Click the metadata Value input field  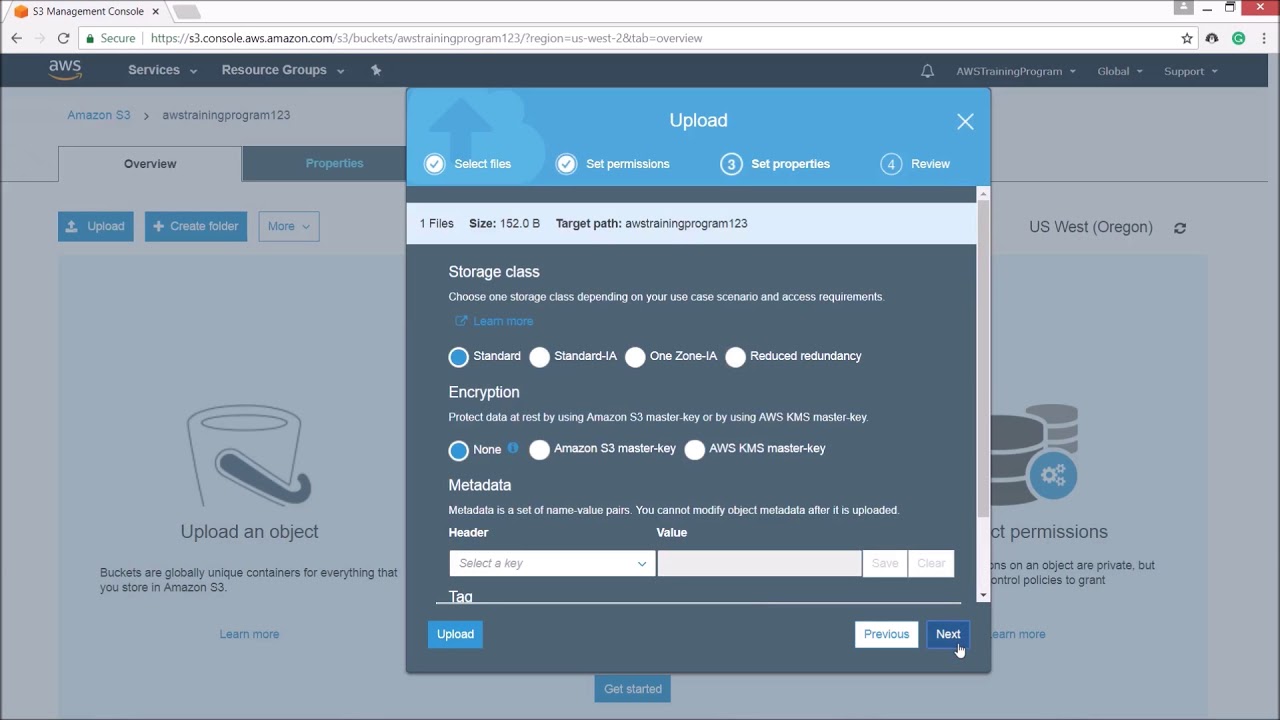pyautogui.click(x=759, y=563)
